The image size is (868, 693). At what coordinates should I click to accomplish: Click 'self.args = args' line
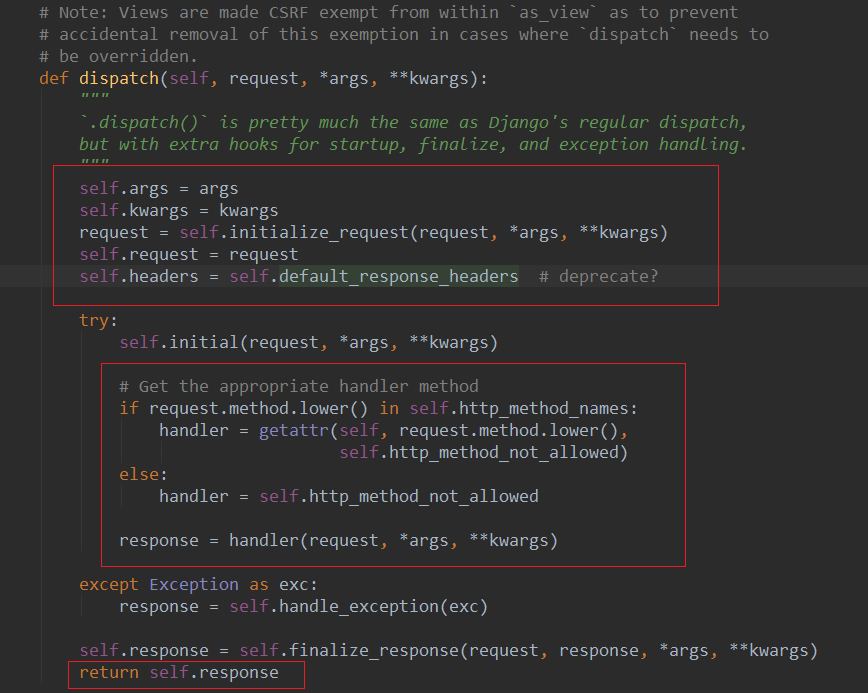[x=158, y=189]
